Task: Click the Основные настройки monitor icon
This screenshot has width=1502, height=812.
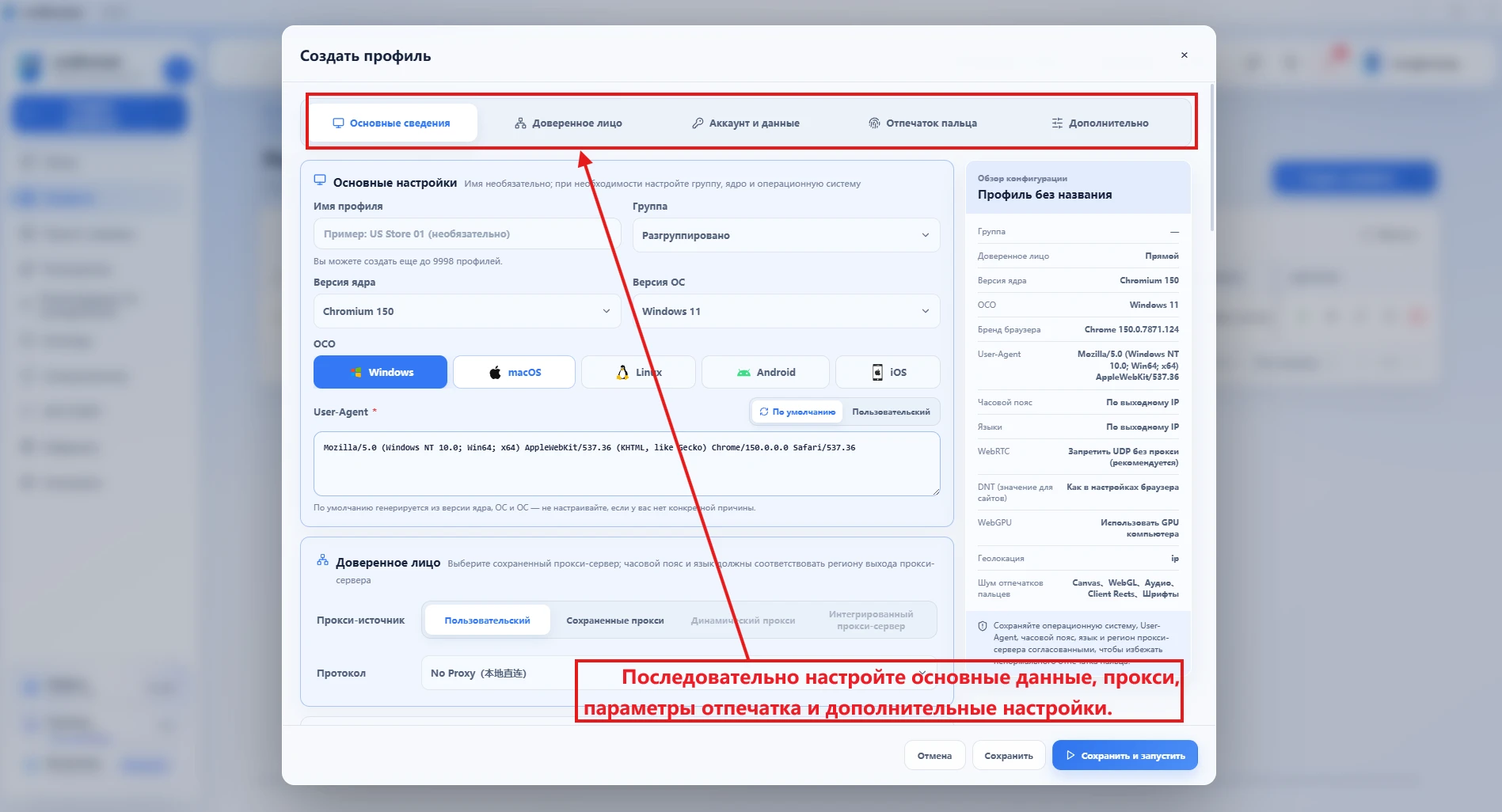Action: pos(320,180)
